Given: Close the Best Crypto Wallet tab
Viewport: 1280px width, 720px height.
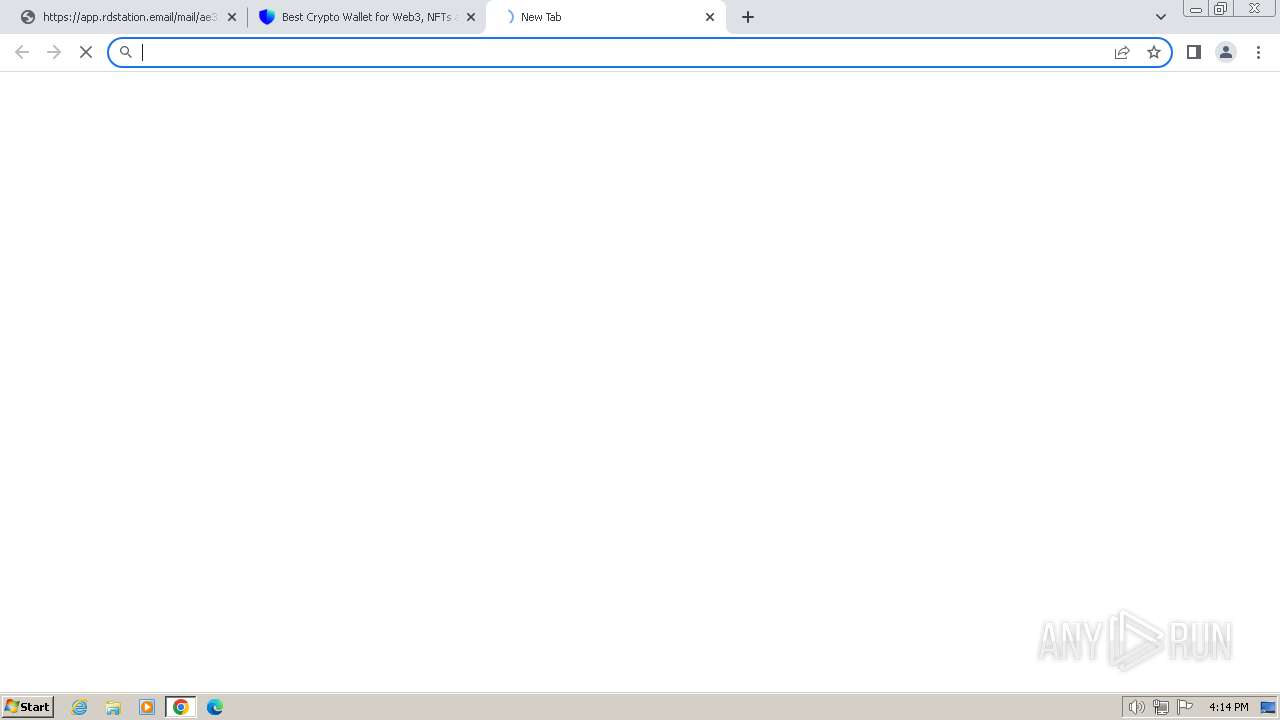Looking at the screenshot, I should coord(471,17).
